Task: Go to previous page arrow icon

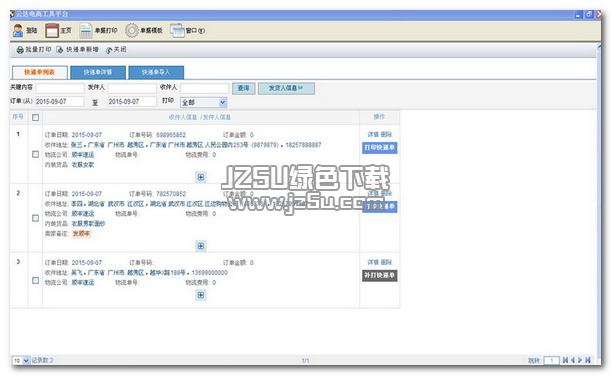Action: [x=573, y=360]
